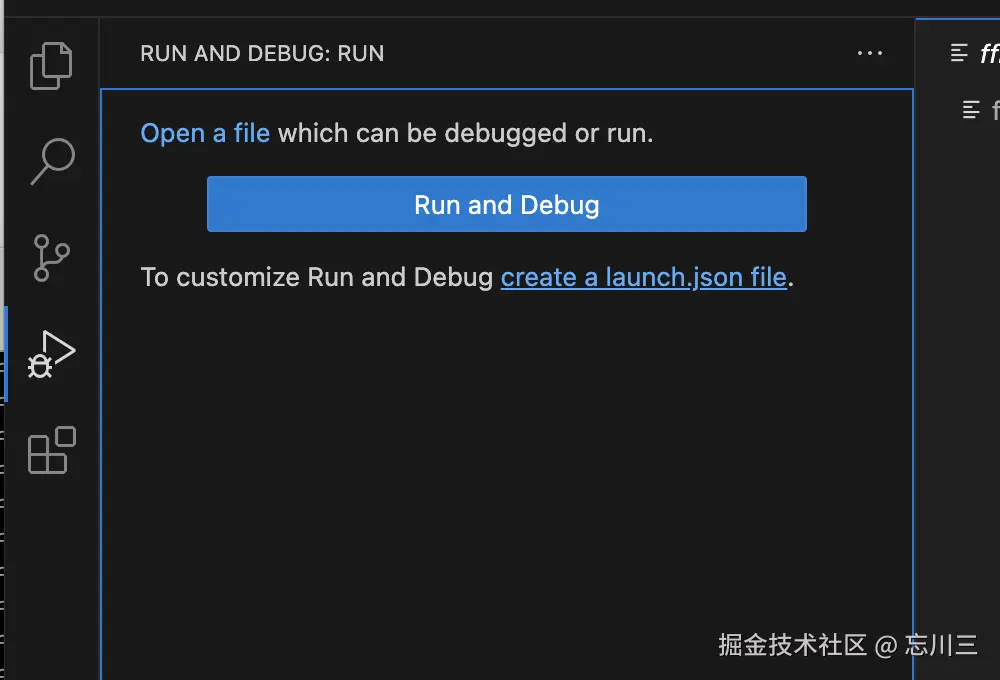Select the Run and Debug bug icon
Image resolution: width=1000 pixels, height=680 pixels.
click(52, 354)
